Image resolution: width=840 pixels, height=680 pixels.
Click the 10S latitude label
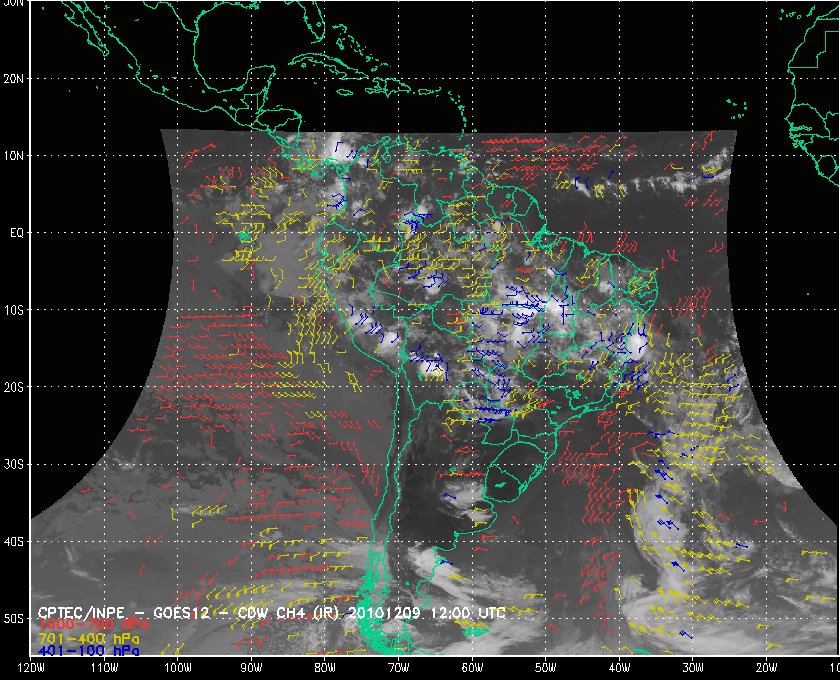coord(14,310)
